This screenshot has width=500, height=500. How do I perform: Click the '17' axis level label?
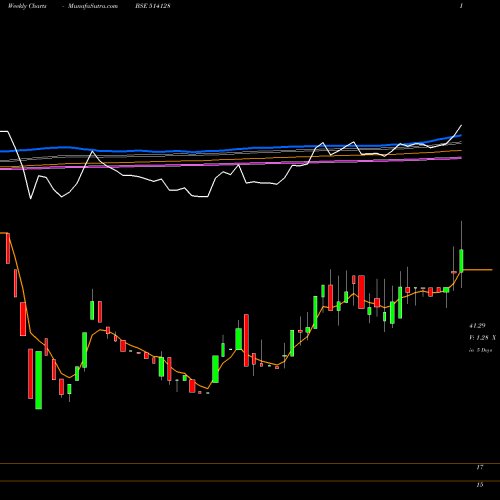[x=480, y=467]
